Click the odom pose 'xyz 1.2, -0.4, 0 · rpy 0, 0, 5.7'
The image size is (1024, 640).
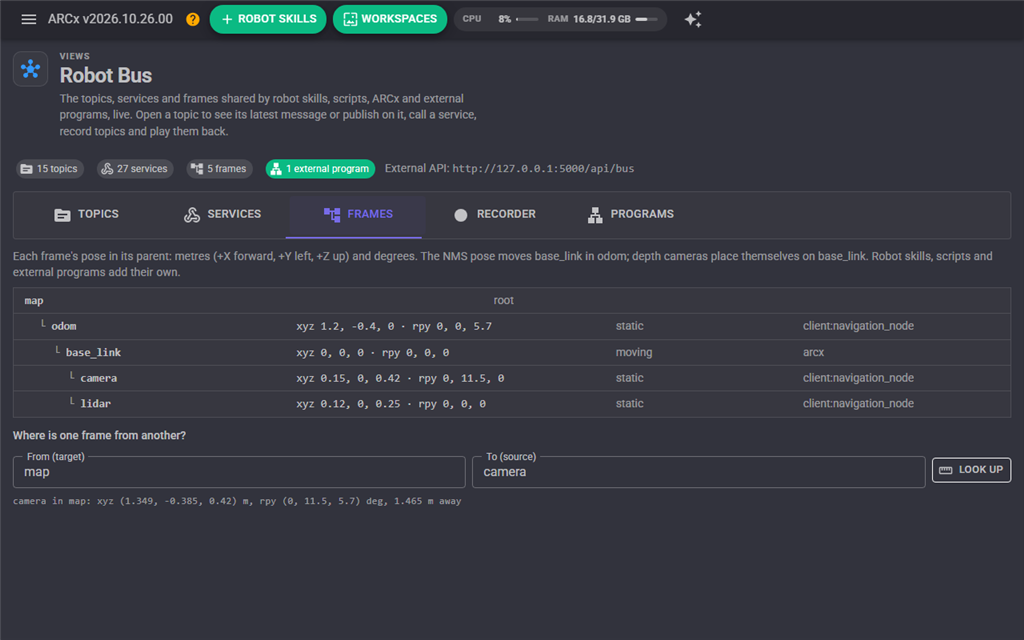pos(394,326)
